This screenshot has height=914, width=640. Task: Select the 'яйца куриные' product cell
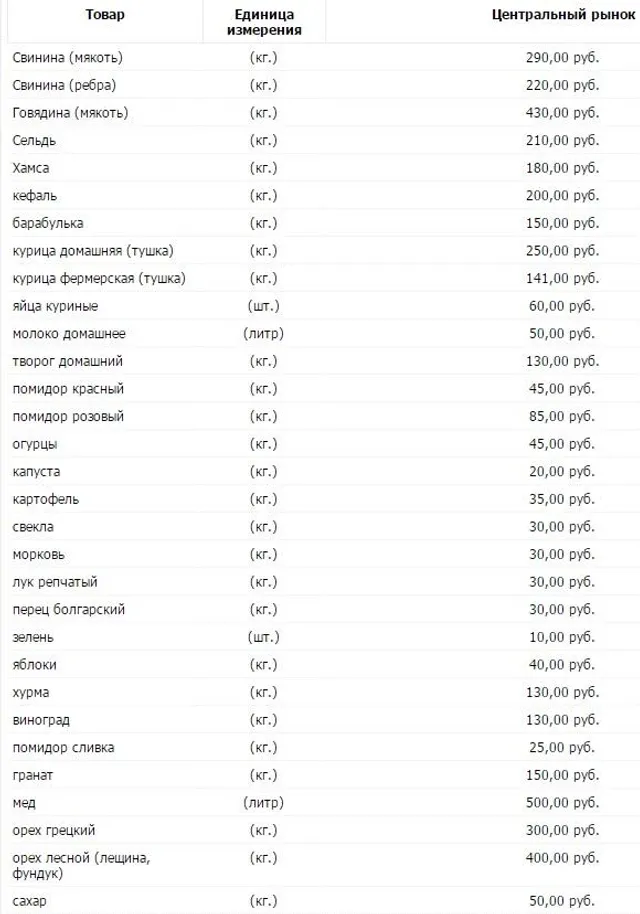pyautogui.click(x=55, y=305)
